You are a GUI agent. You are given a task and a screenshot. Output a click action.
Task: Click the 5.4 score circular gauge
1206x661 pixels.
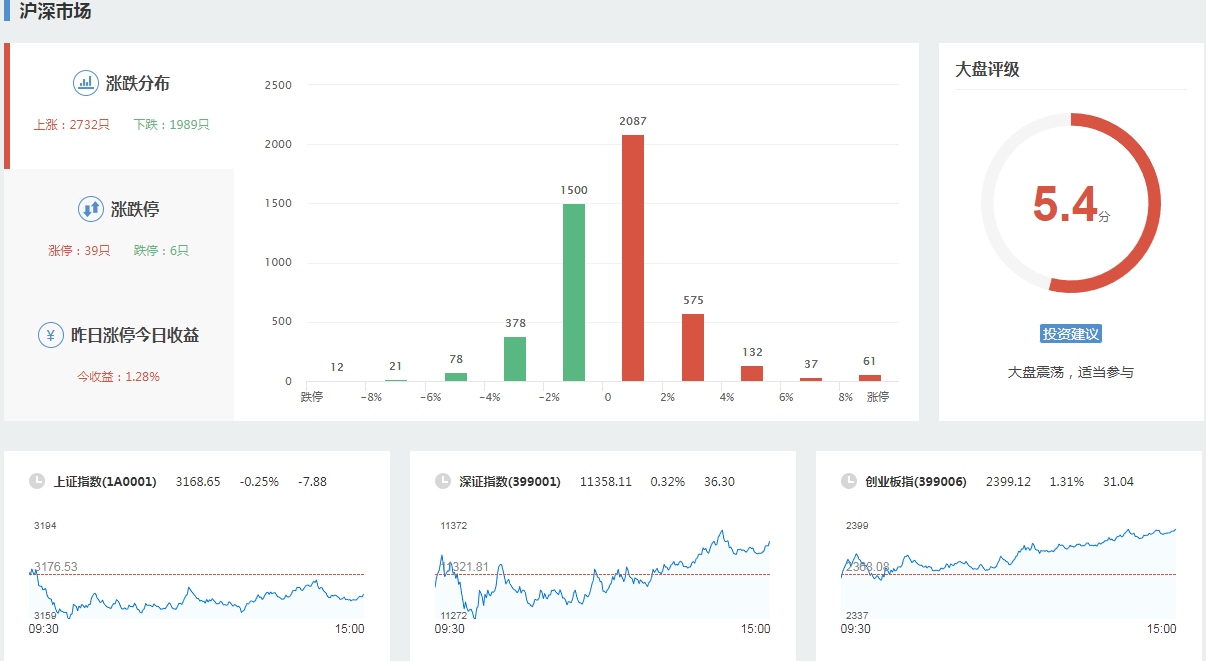click(1070, 203)
